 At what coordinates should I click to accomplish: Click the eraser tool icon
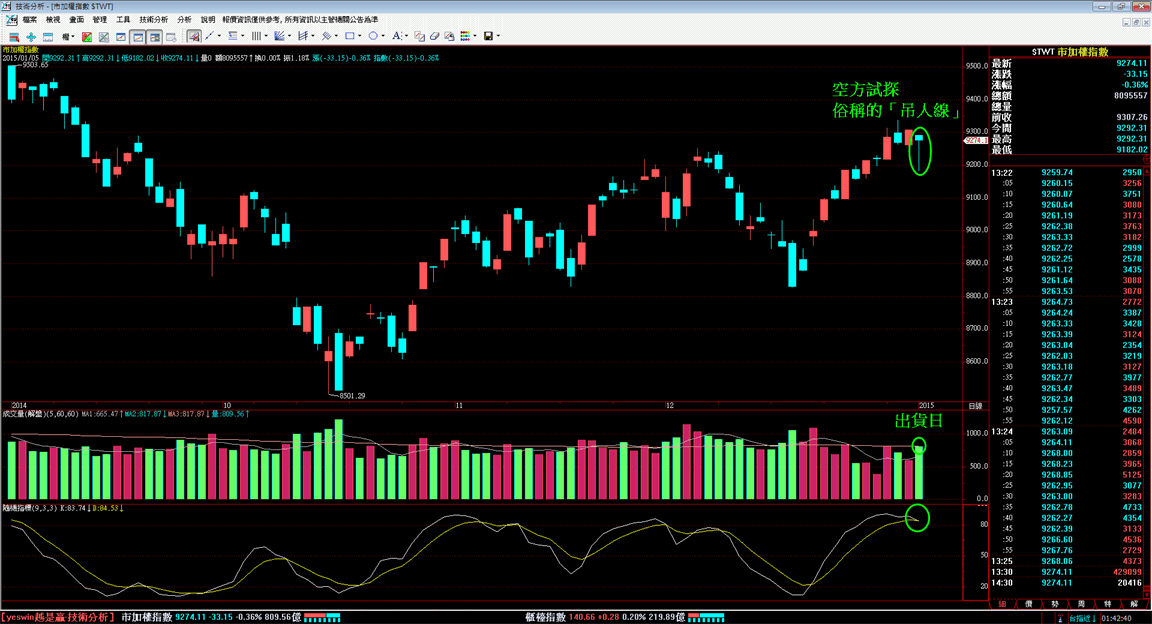pos(434,36)
